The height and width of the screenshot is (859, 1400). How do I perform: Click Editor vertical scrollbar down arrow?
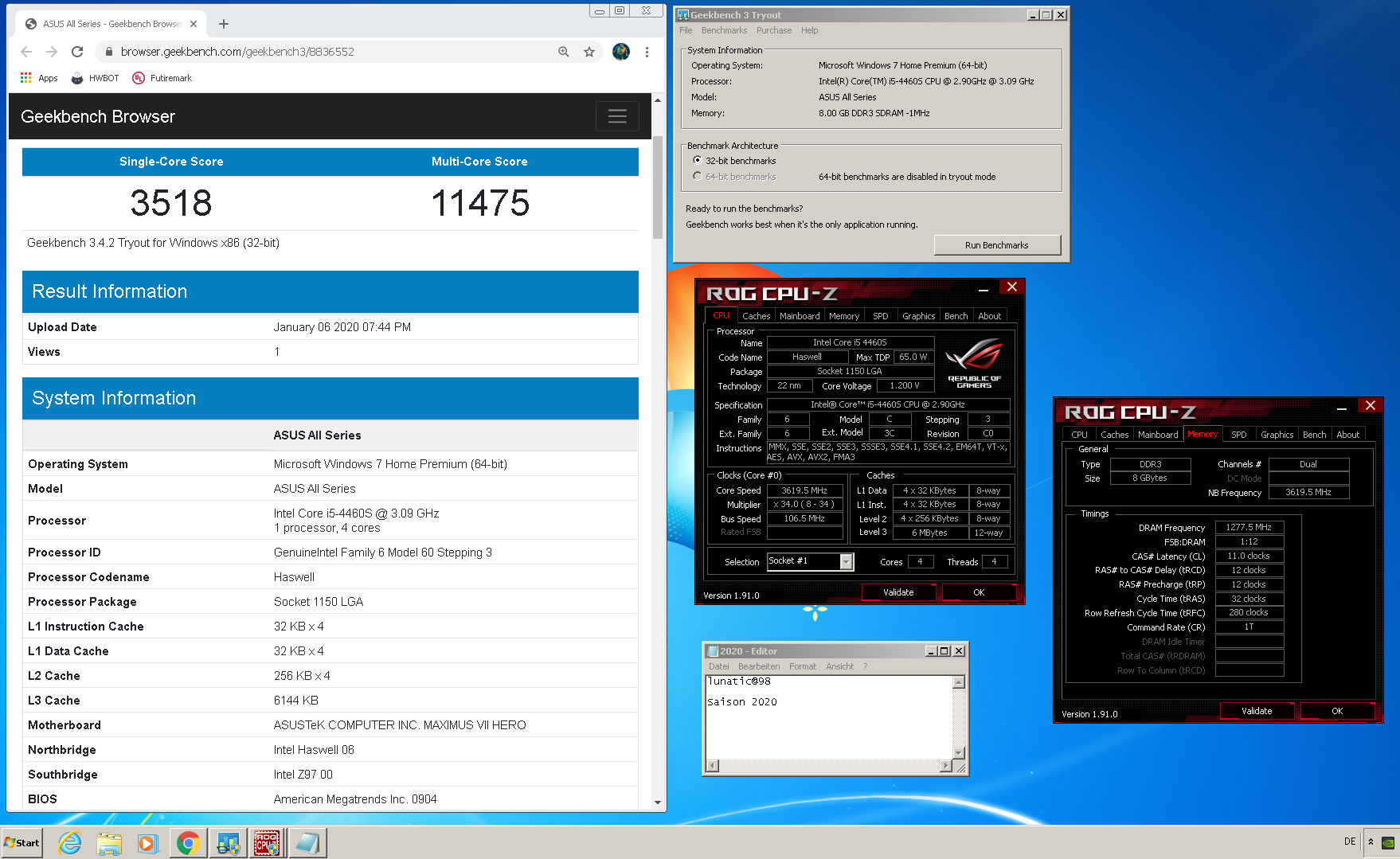click(x=959, y=753)
